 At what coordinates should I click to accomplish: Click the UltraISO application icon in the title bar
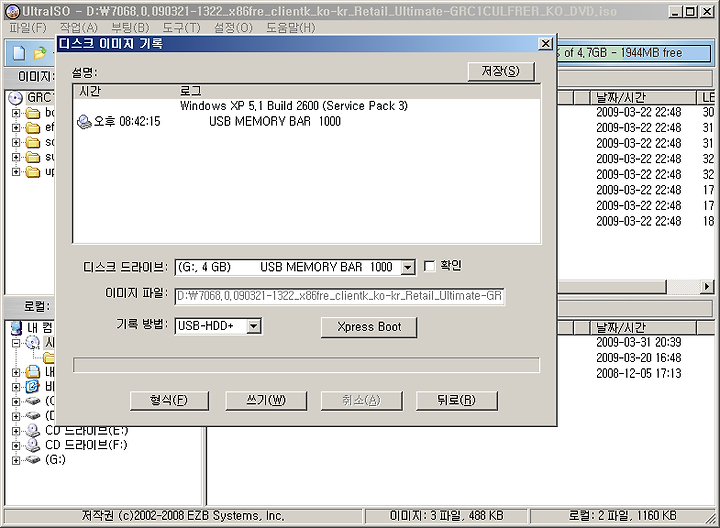pos(14,11)
